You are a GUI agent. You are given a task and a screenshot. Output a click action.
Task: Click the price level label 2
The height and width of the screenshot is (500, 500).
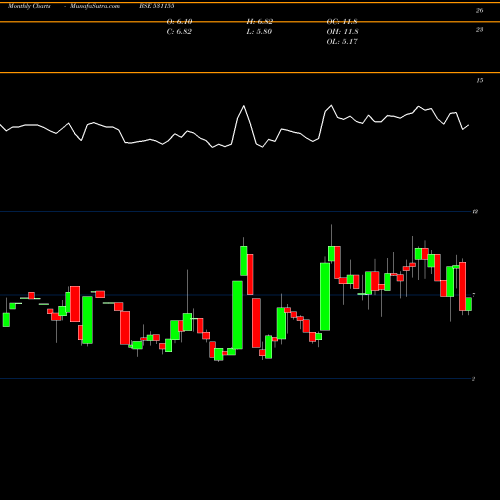473,379
